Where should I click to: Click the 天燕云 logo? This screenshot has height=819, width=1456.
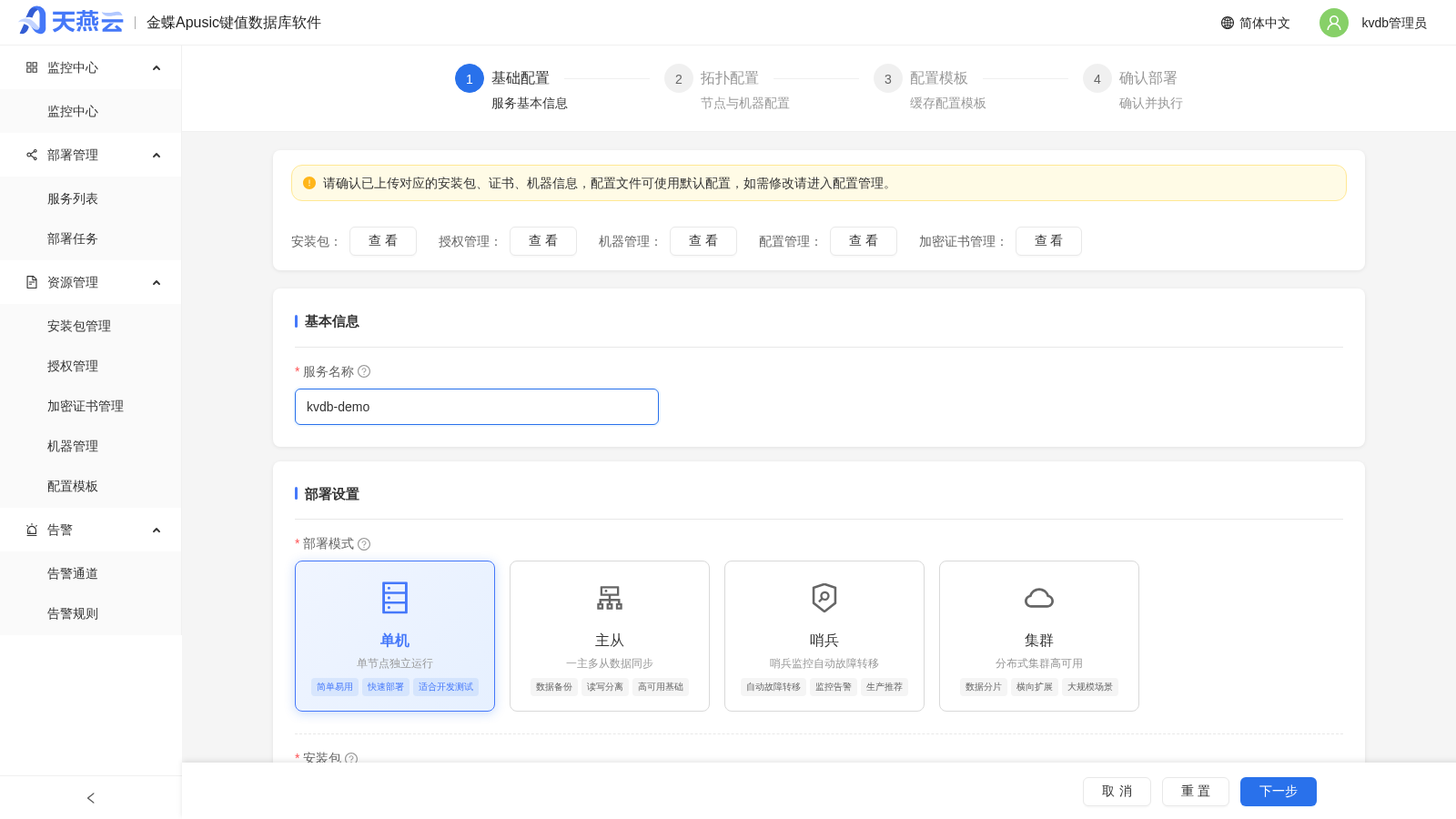tap(71, 21)
